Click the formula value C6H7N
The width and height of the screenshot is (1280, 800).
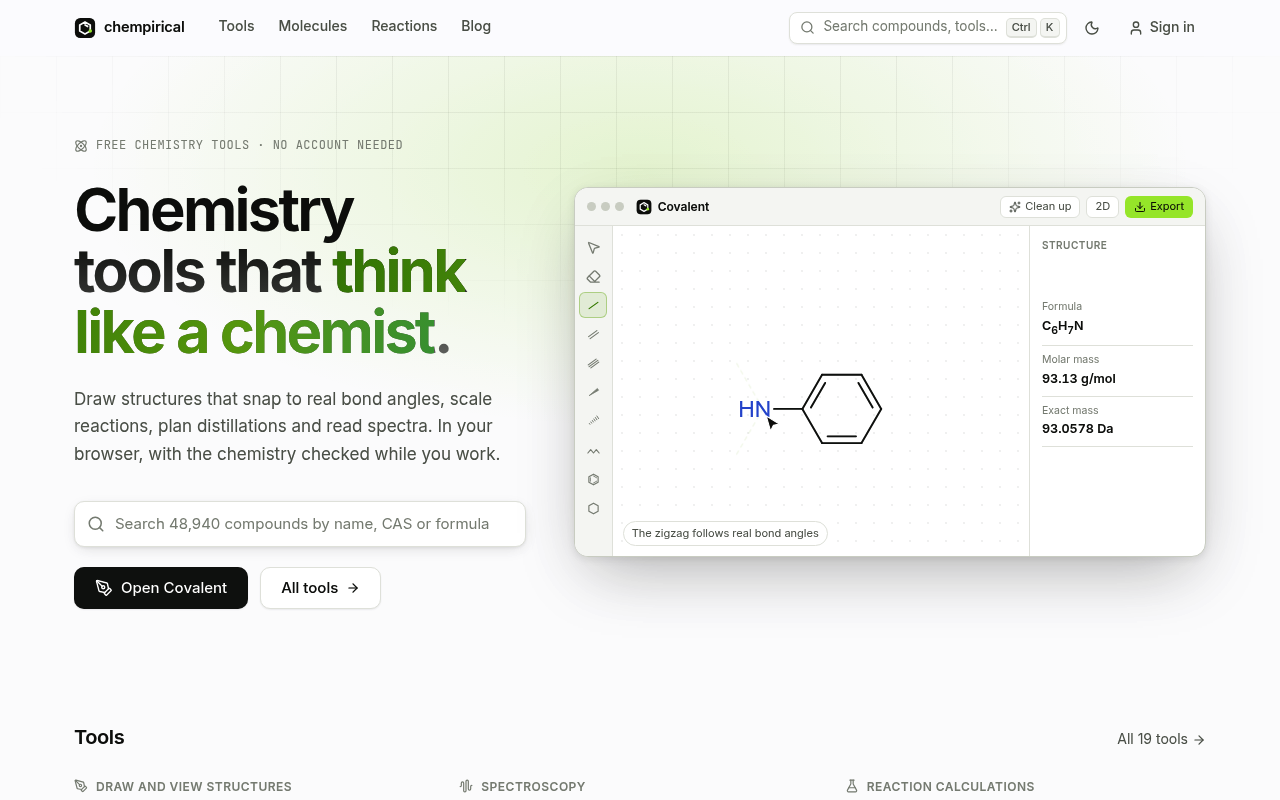pos(1063,327)
